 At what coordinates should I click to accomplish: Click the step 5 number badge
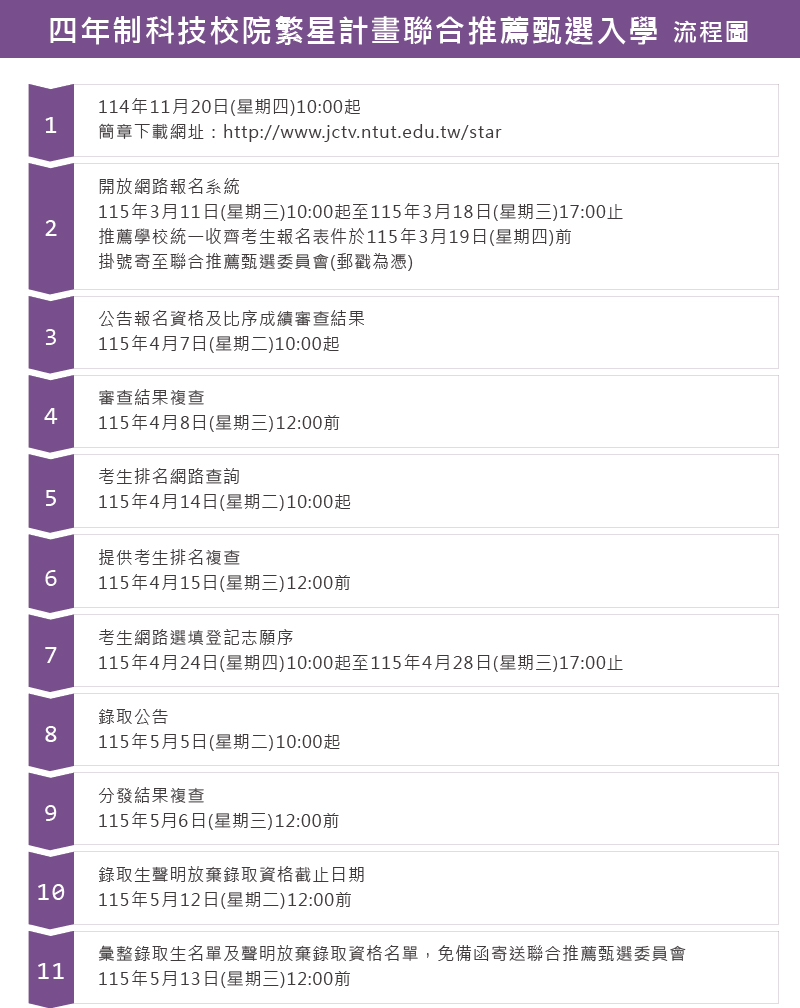[x=51, y=497]
